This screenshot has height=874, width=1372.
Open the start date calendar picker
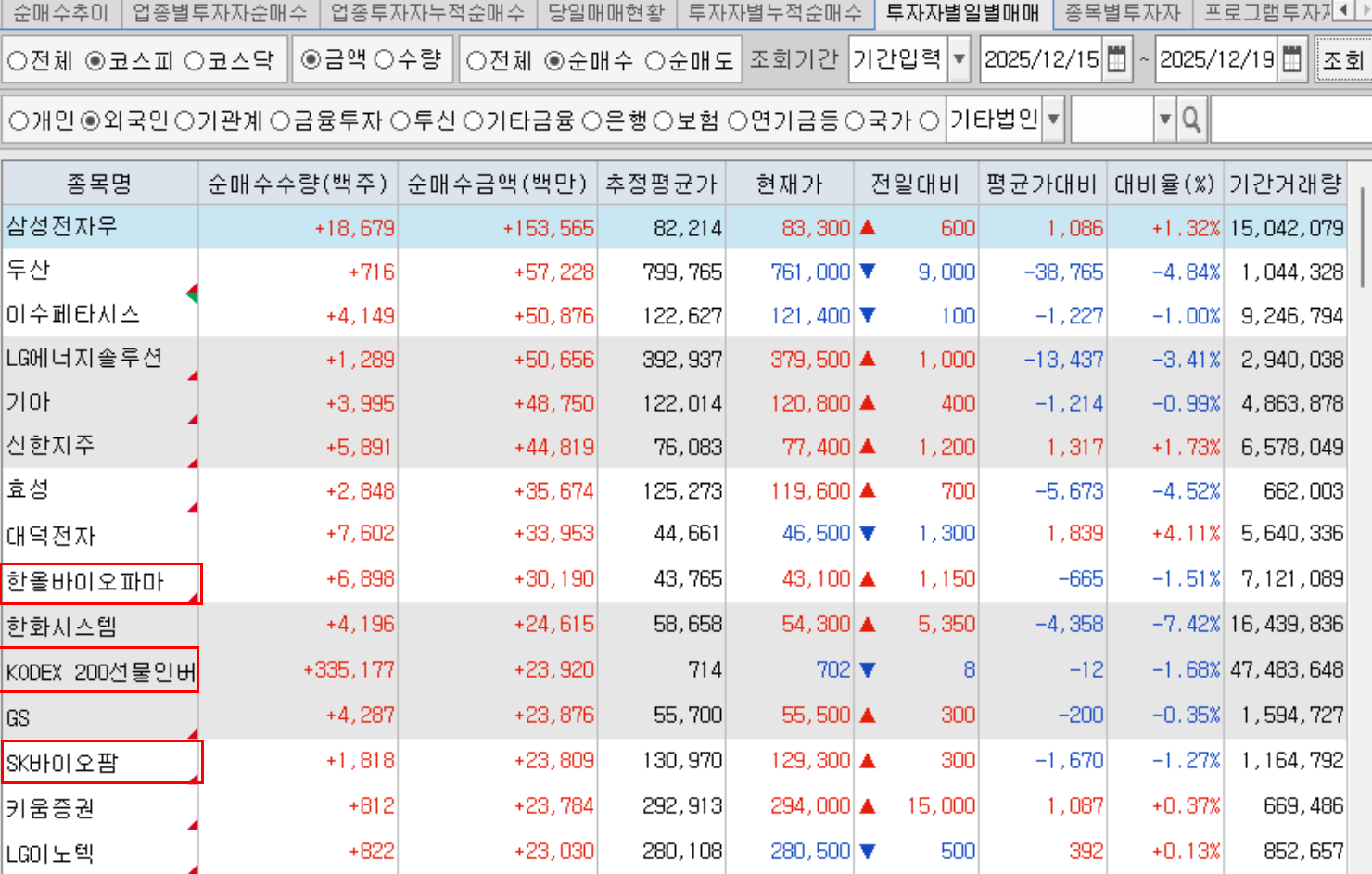(x=1117, y=60)
